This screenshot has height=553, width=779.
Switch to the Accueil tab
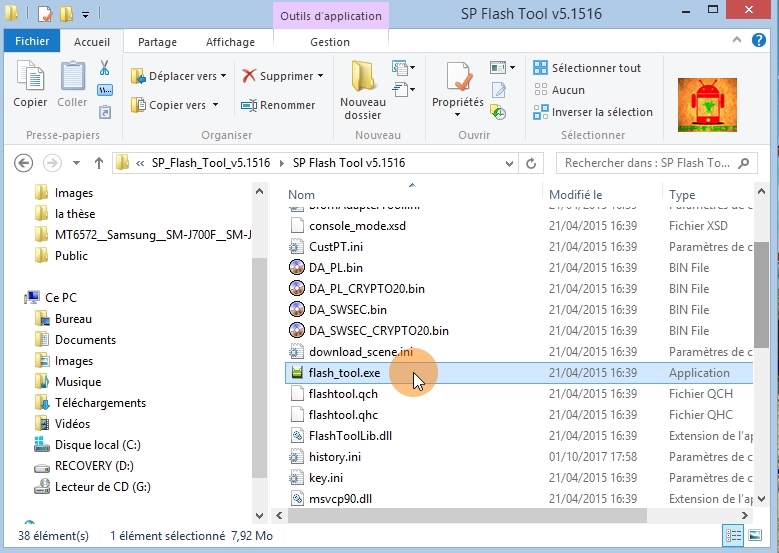[92, 42]
